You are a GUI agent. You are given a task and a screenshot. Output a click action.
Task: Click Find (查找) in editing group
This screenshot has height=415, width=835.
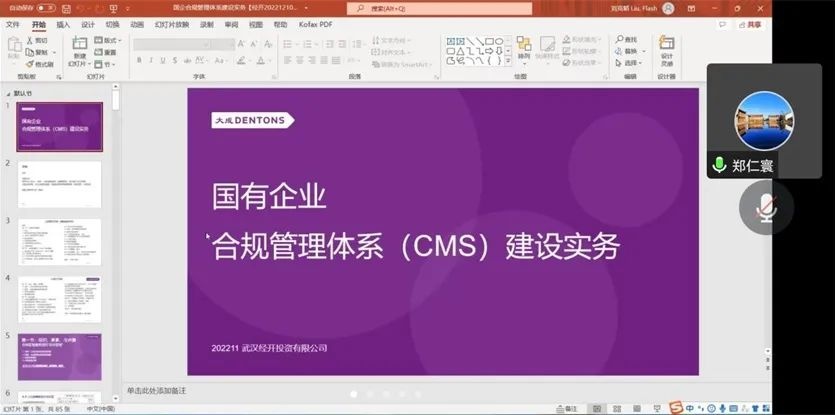pyautogui.click(x=626, y=39)
